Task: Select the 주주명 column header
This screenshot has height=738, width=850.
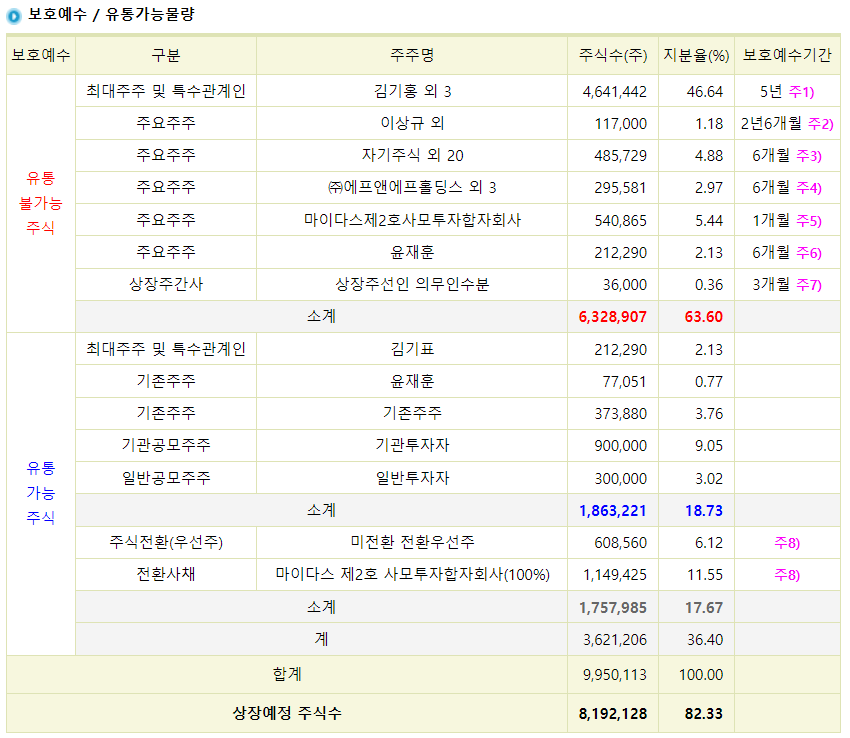Action: [x=412, y=55]
